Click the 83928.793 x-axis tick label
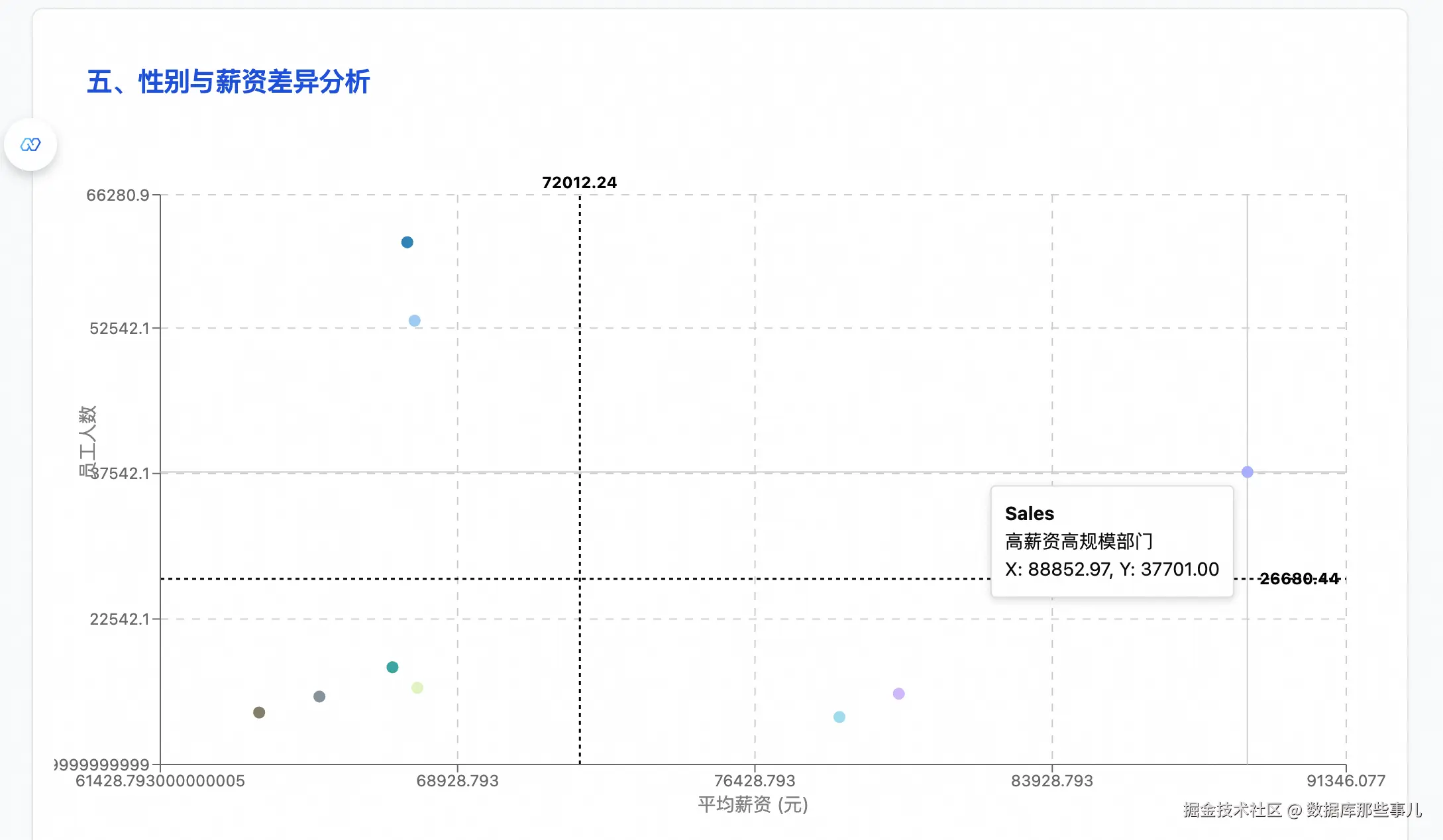Viewport: 1443px width, 840px height. pos(1051,781)
